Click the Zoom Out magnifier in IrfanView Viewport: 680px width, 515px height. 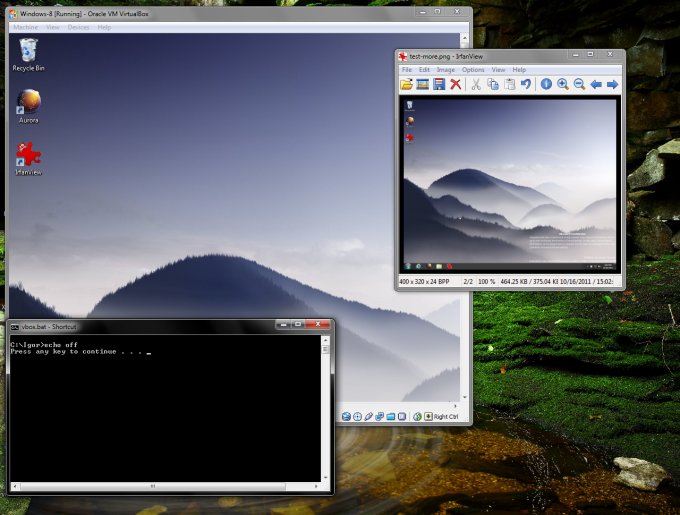[579, 84]
